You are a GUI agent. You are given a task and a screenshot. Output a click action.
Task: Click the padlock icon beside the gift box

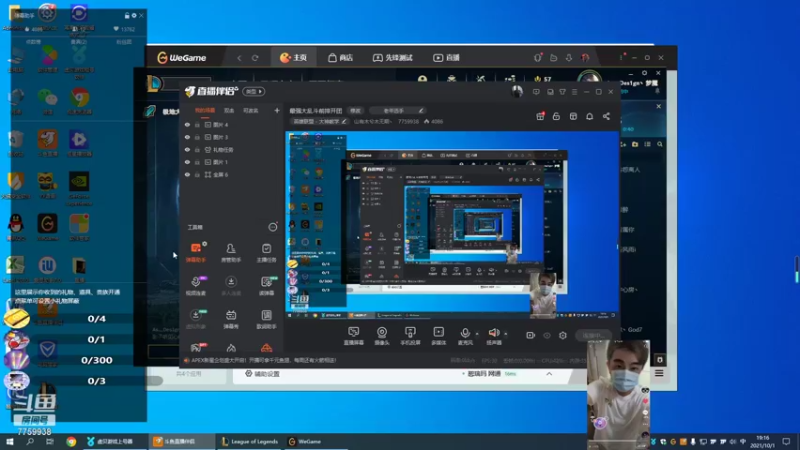point(556,116)
